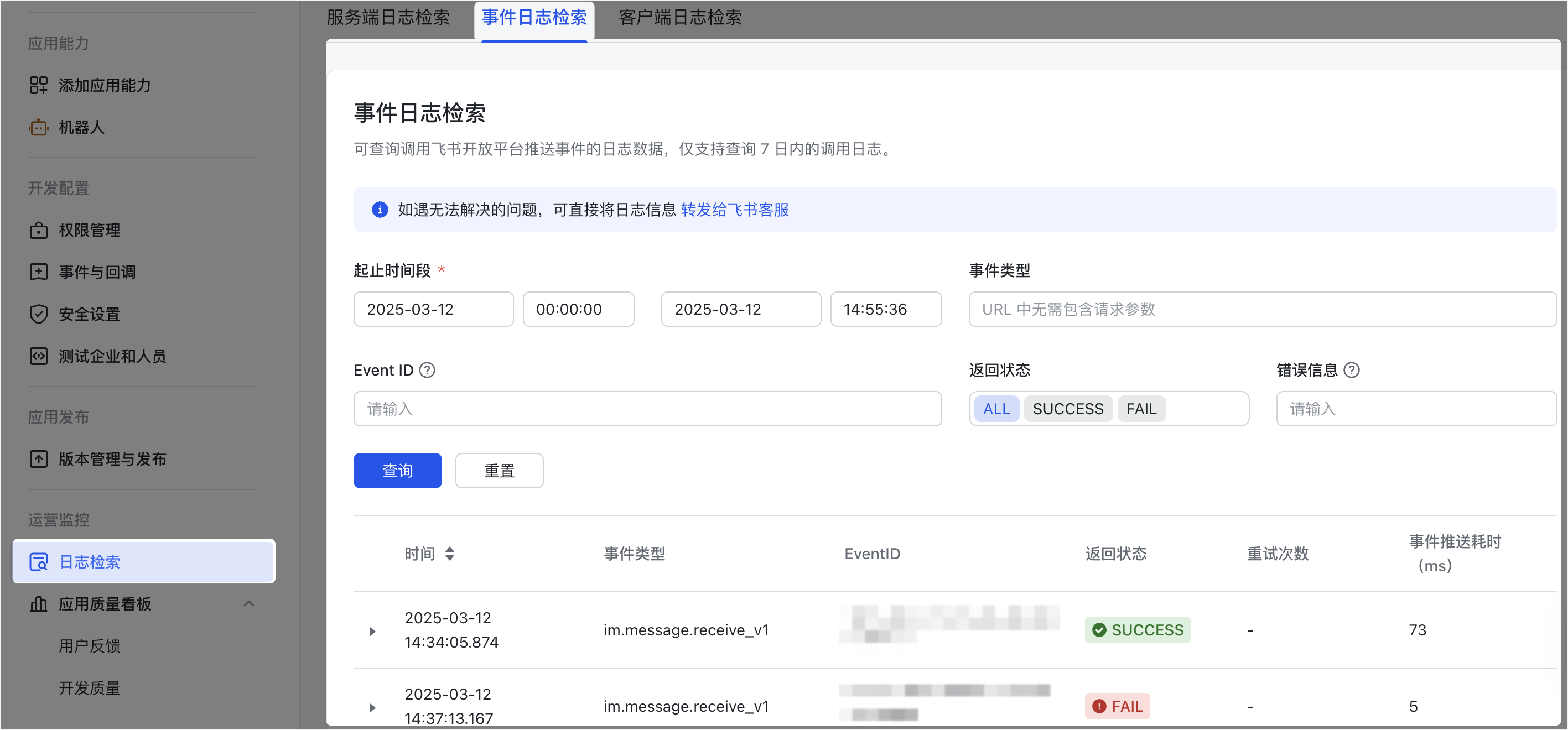Sort the table by time column
Screen dimensions: 1568x730
[449, 554]
